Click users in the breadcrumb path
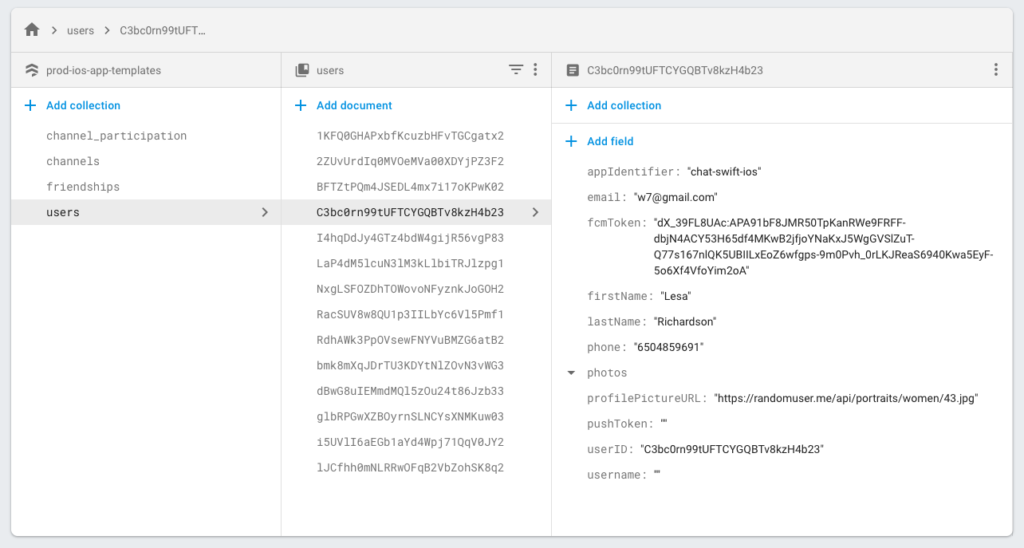The width and height of the screenshot is (1024, 548). (80, 31)
